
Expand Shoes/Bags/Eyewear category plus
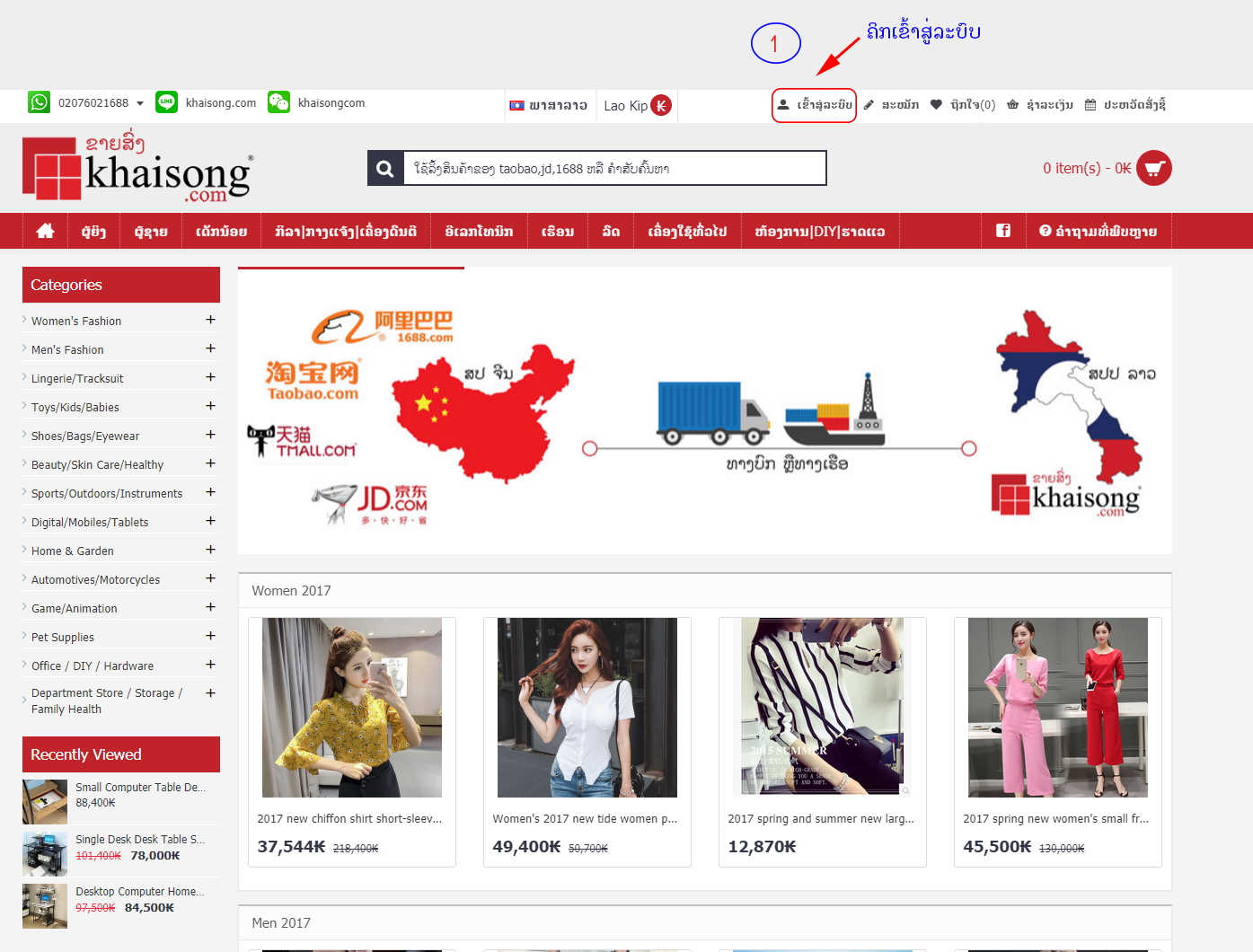point(210,435)
